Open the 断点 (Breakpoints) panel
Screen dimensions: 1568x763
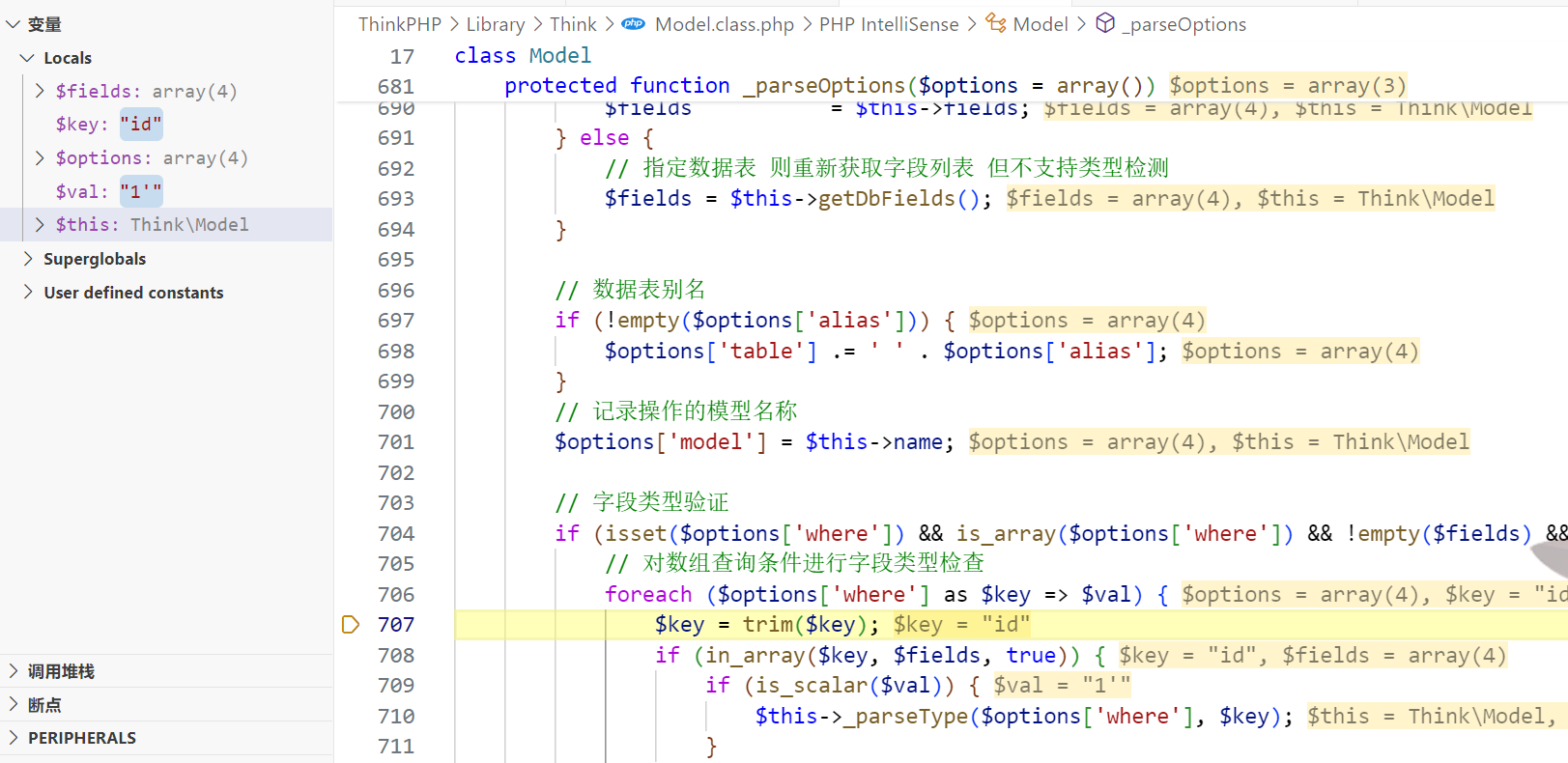[x=44, y=705]
